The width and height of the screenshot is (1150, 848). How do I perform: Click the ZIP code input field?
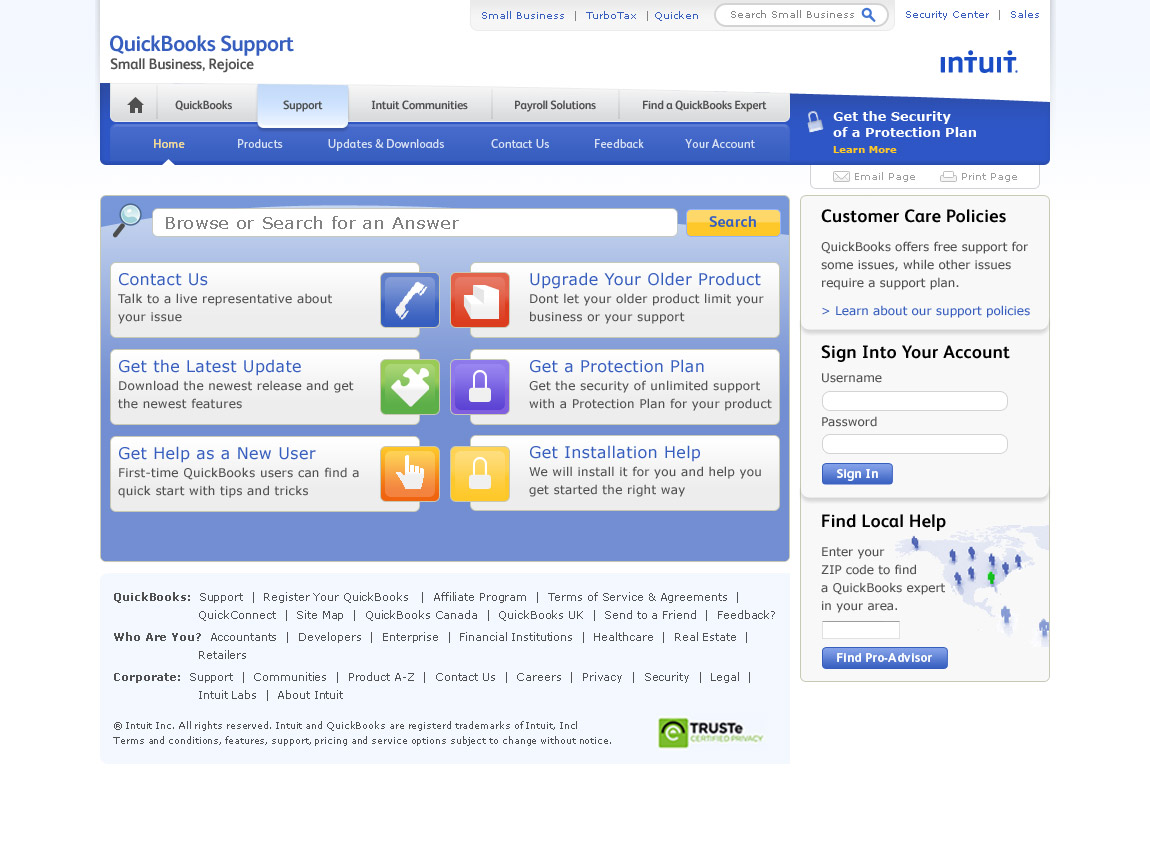[860, 630]
